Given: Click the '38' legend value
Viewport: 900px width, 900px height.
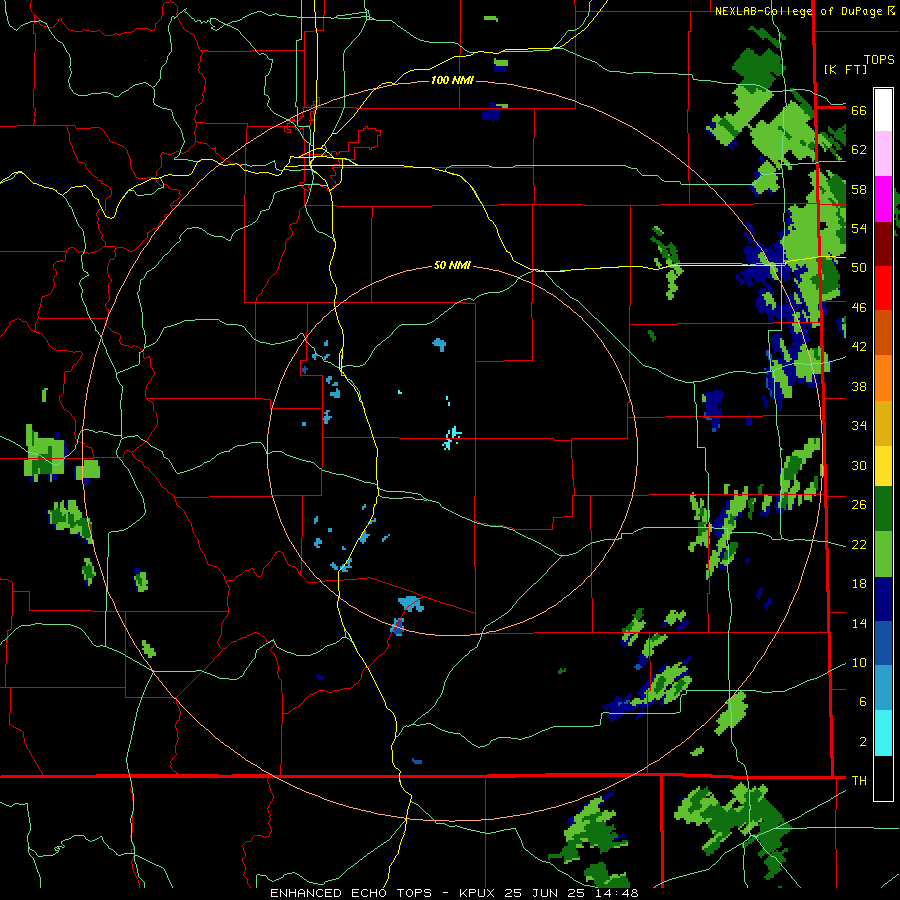Looking at the screenshot, I should tap(859, 386).
